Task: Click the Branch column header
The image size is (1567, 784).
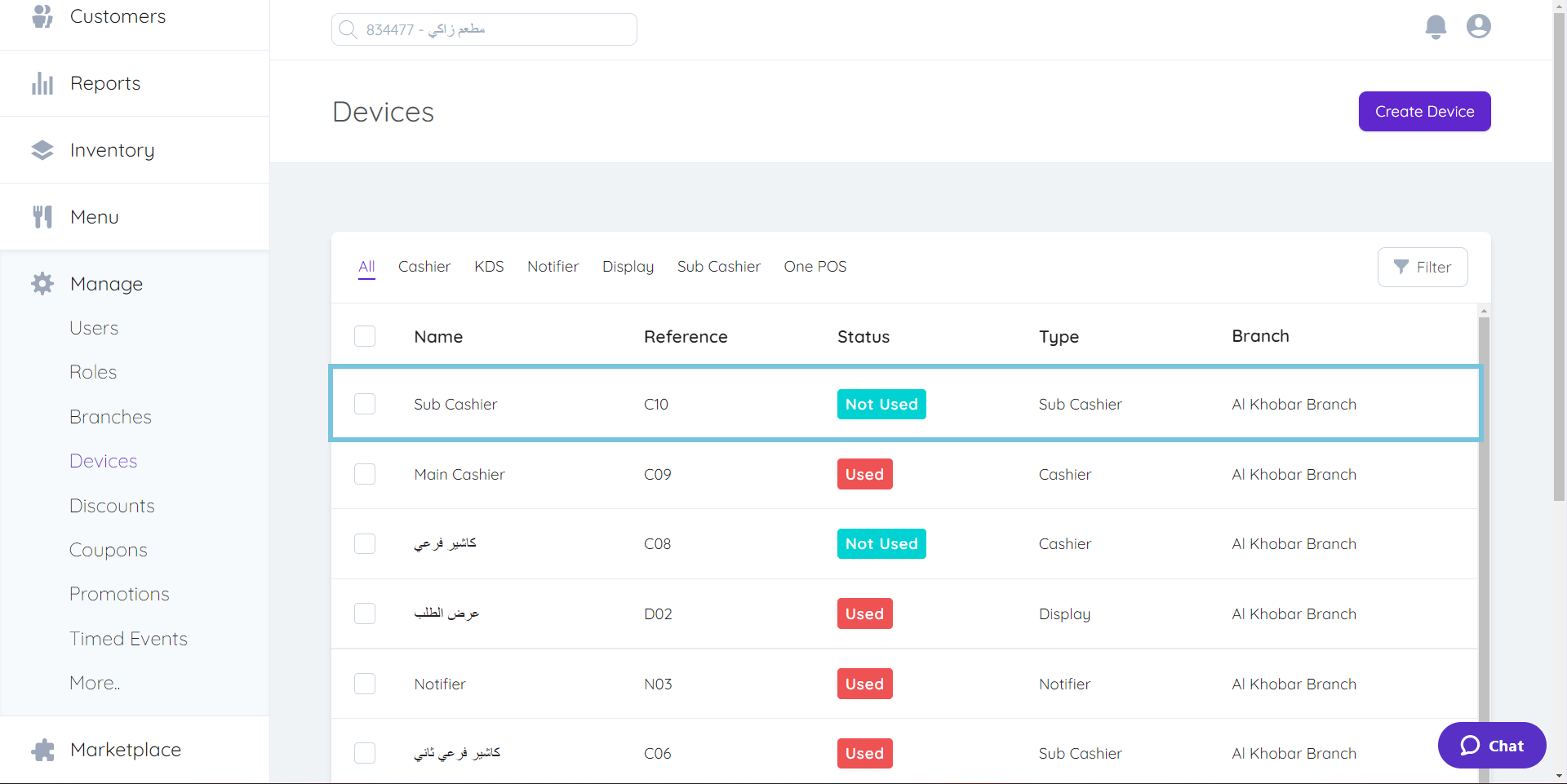Action: coord(1260,336)
